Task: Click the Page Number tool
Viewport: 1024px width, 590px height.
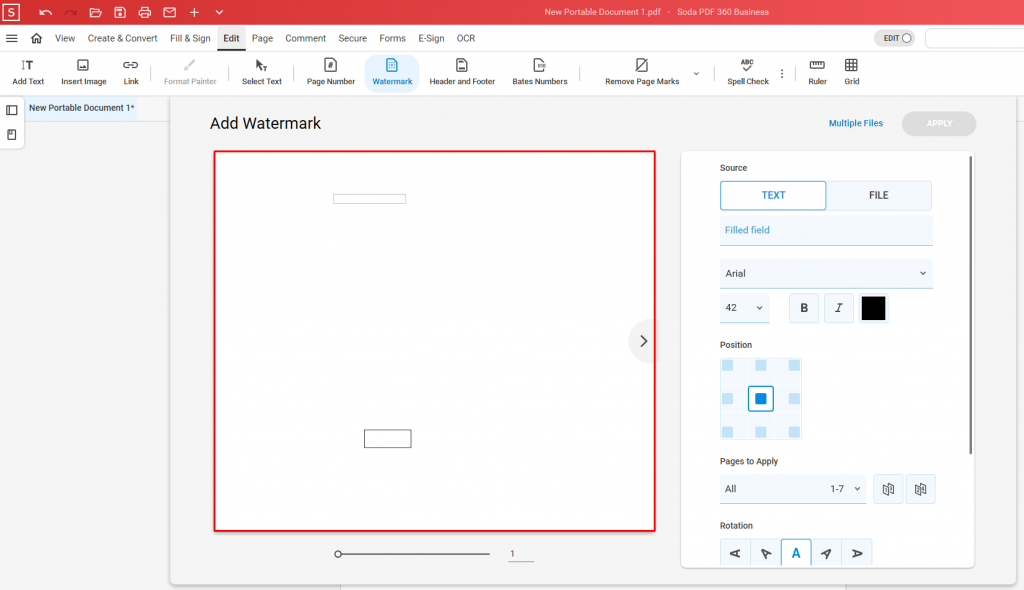Action: coord(330,66)
